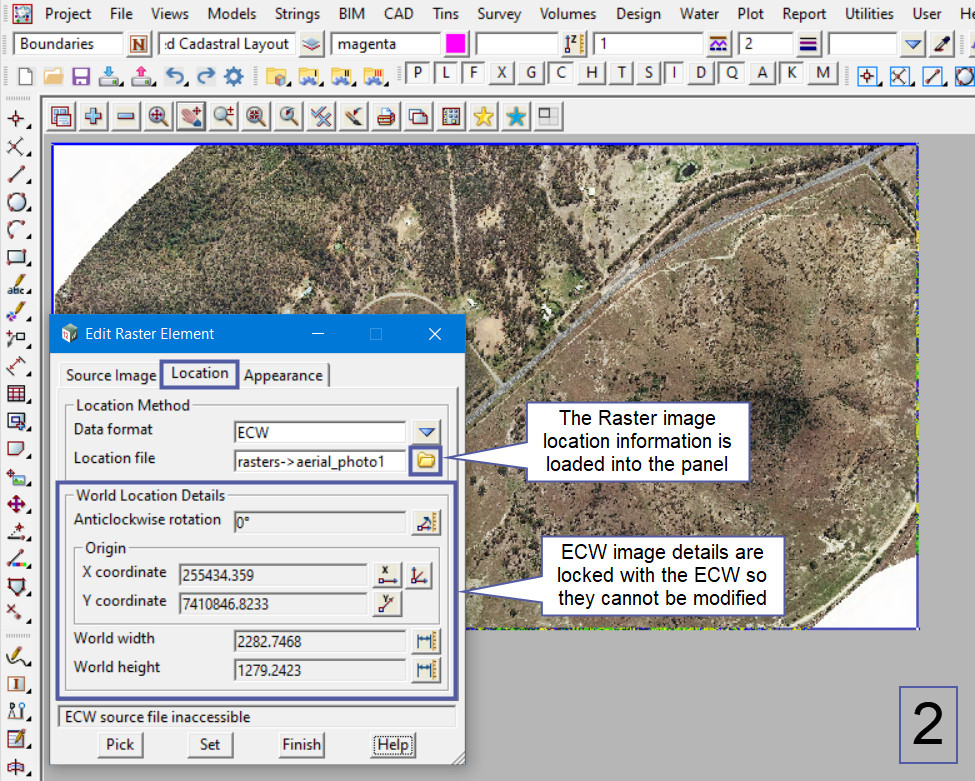The width and height of the screenshot is (975, 781).
Task: Switch to the Appearance tab
Action: coord(283,375)
